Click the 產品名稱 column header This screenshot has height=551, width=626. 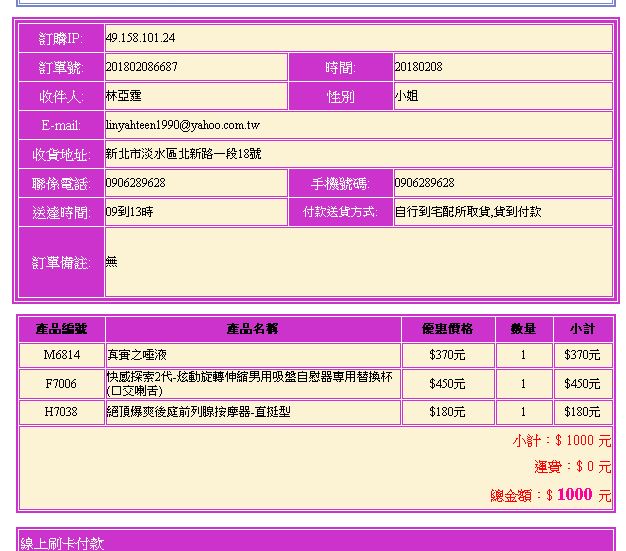click(253, 329)
